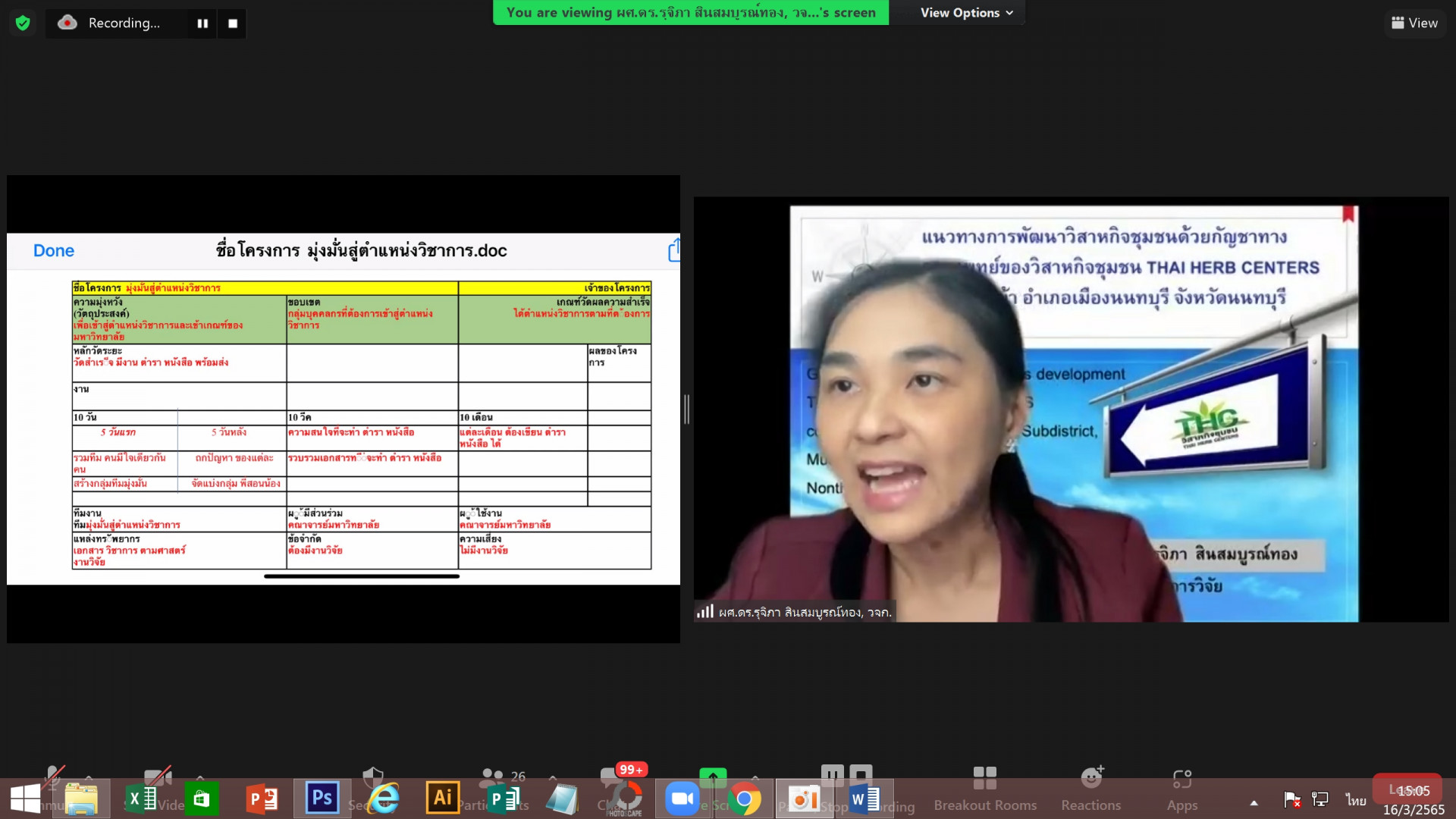Click the '5 วันหลัง' table cell
This screenshot has width=1456, height=819.
point(232,438)
